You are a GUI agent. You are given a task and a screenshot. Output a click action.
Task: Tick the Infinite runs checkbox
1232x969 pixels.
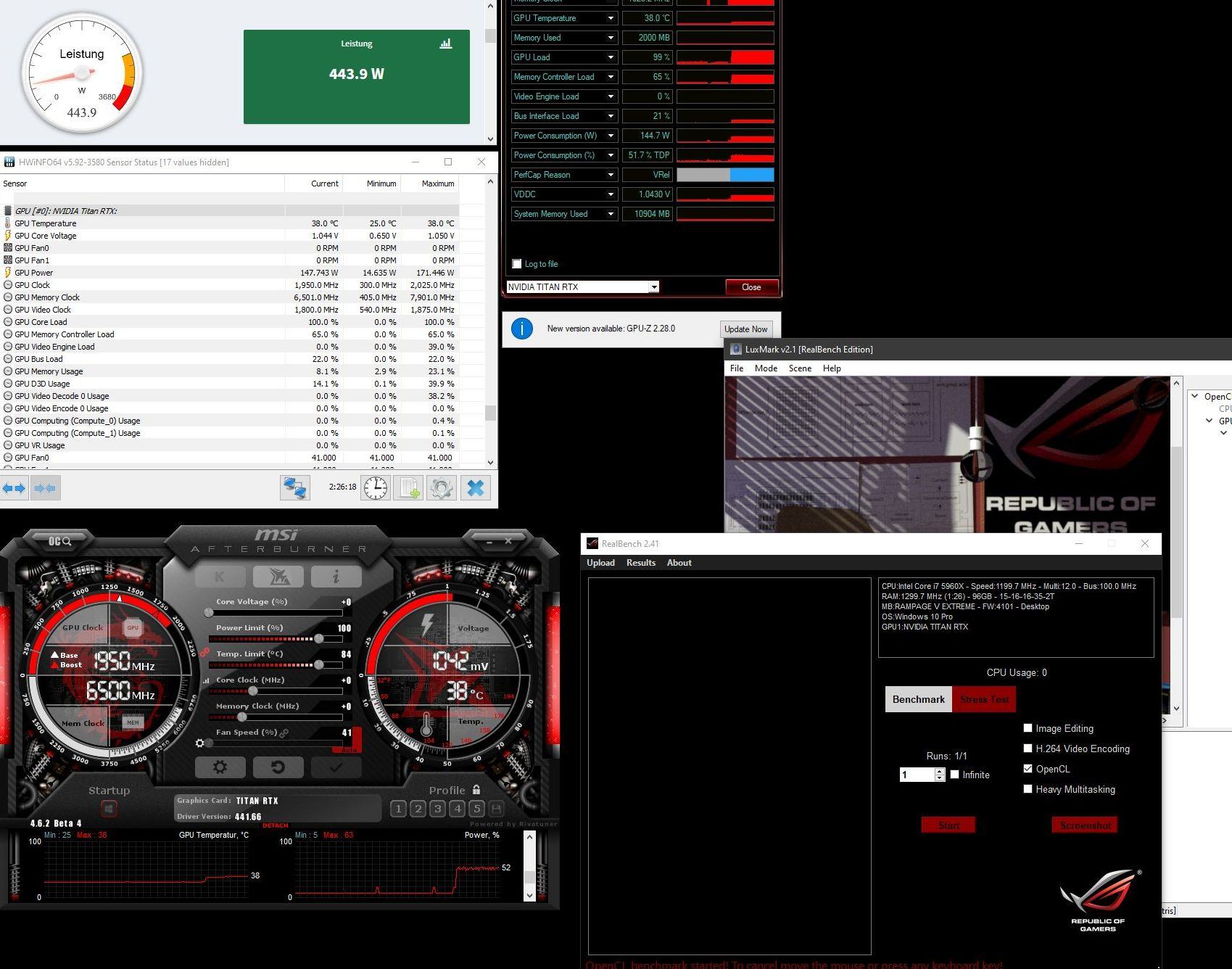click(x=955, y=775)
